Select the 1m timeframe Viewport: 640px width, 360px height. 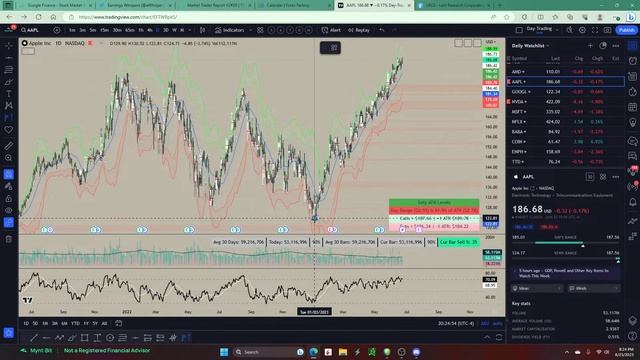click(x=72, y=30)
